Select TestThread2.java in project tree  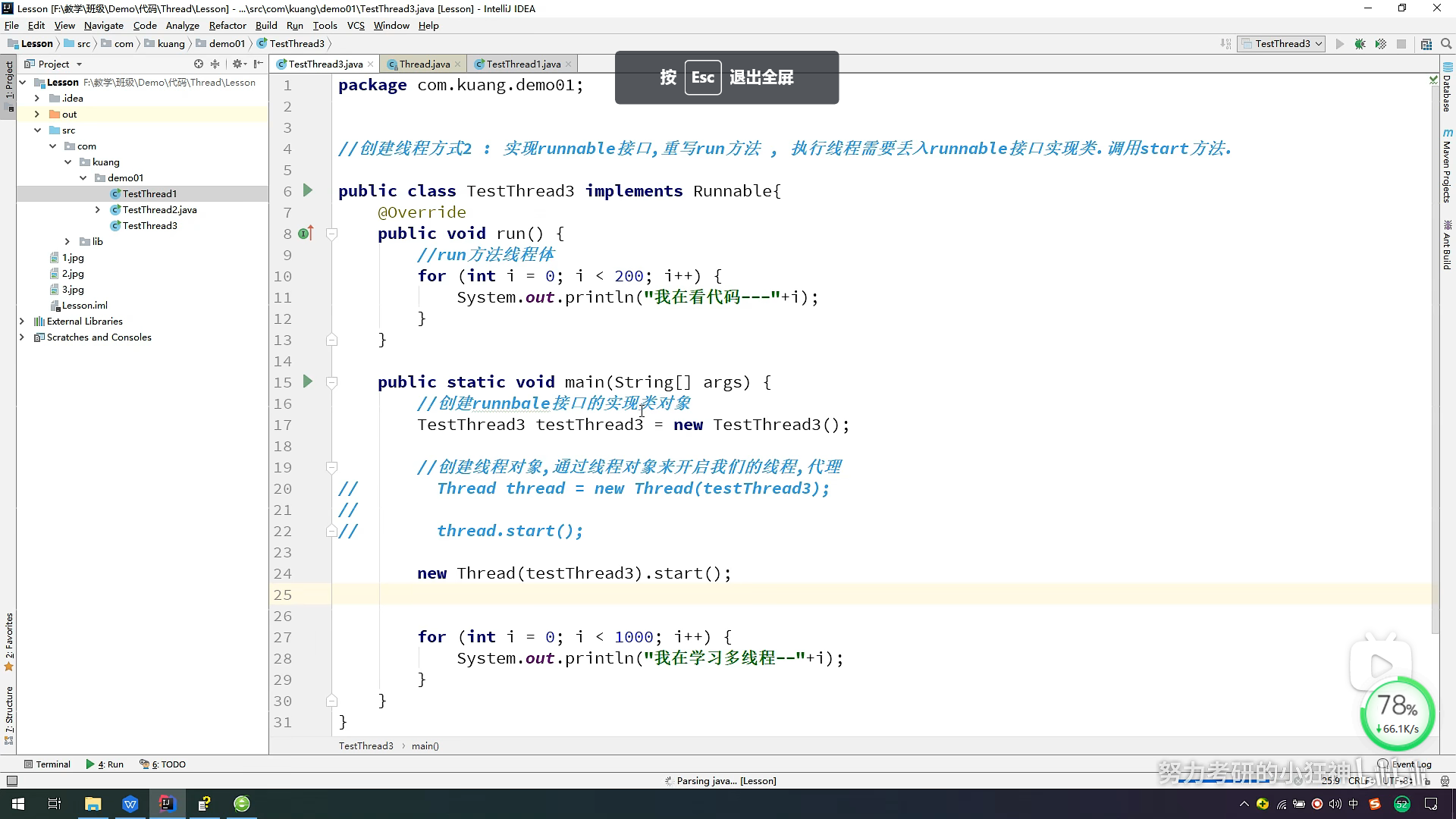159,210
